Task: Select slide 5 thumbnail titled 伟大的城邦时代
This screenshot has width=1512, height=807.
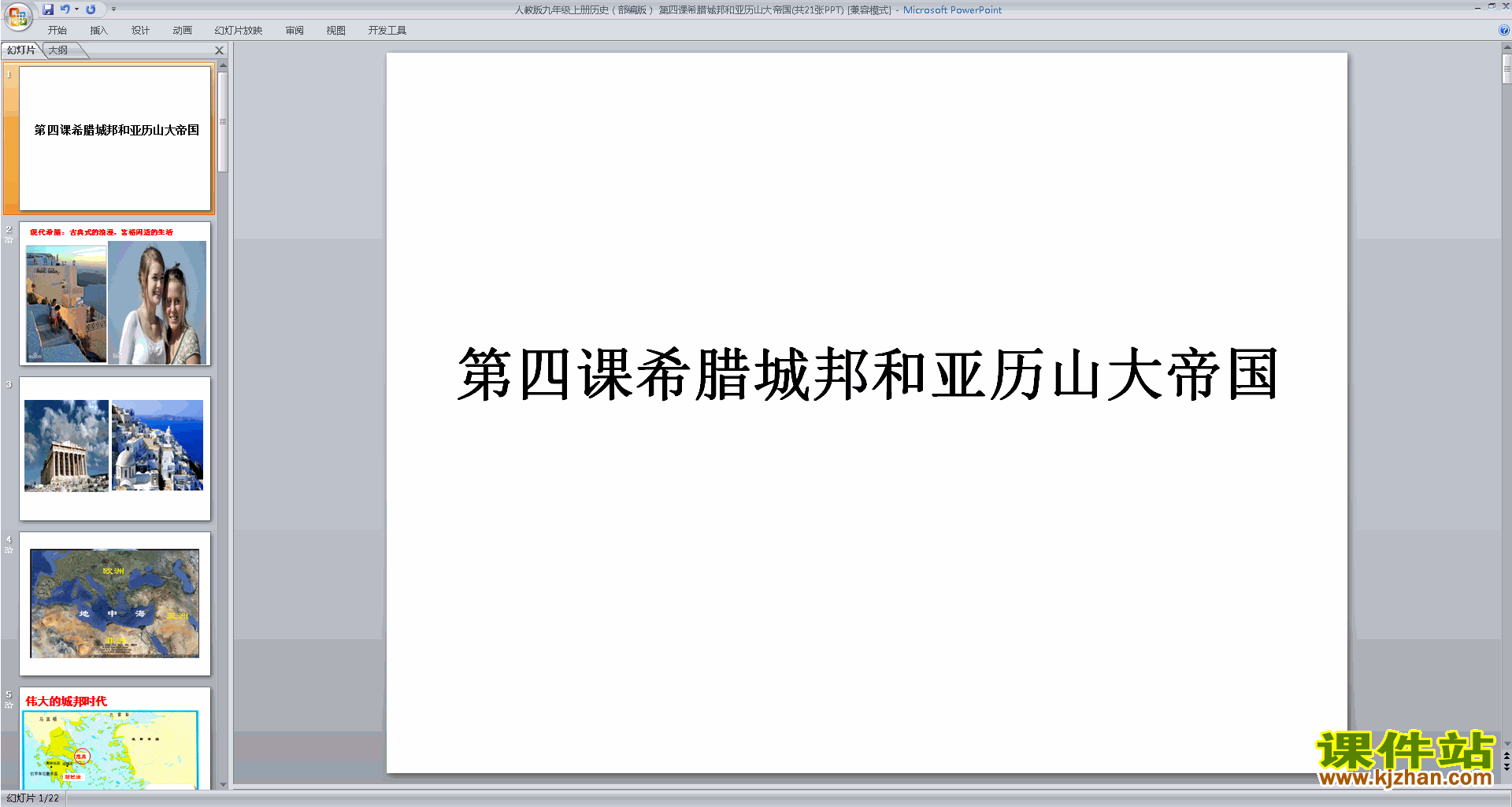Action: click(115, 738)
